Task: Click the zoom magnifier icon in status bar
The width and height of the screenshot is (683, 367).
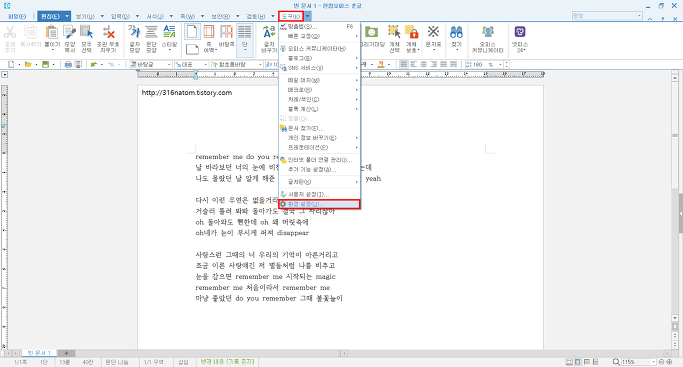Action: click(616, 362)
